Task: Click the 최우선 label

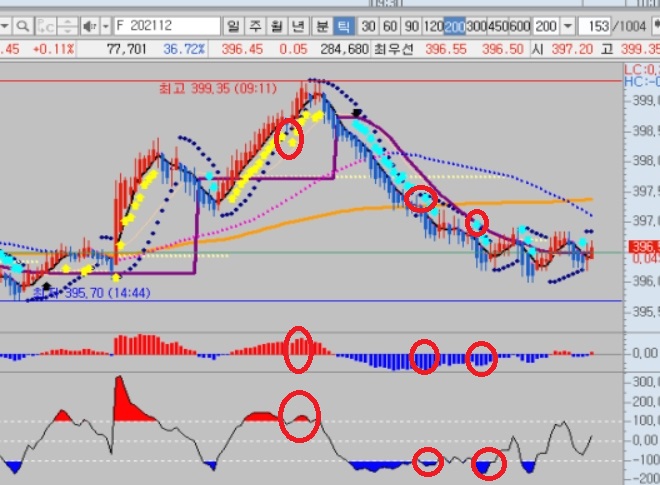Action: pyautogui.click(x=393, y=50)
